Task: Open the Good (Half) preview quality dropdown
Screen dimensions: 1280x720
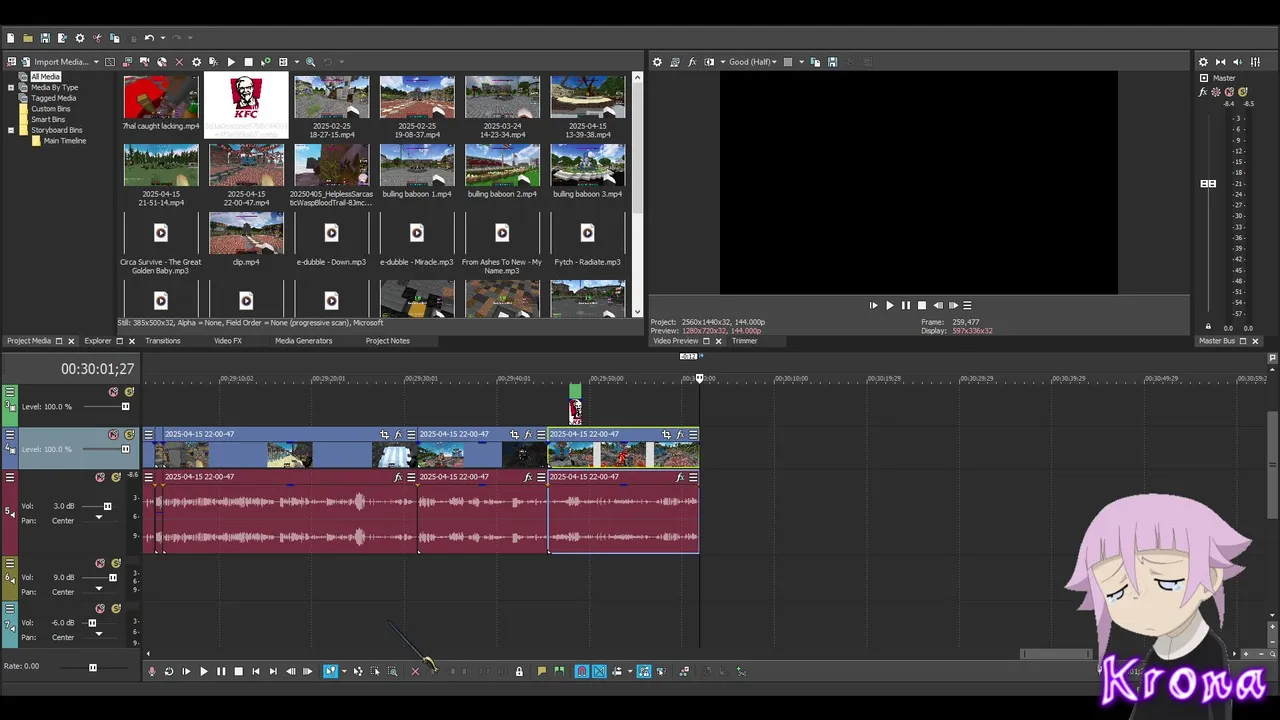Action: coord(753,62)
